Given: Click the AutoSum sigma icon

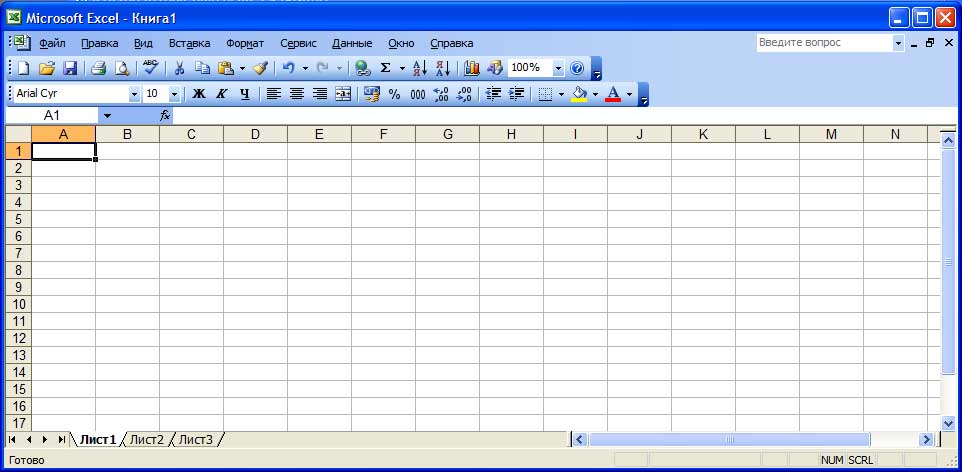Looking at the screenshot, I should coord(385,69).
